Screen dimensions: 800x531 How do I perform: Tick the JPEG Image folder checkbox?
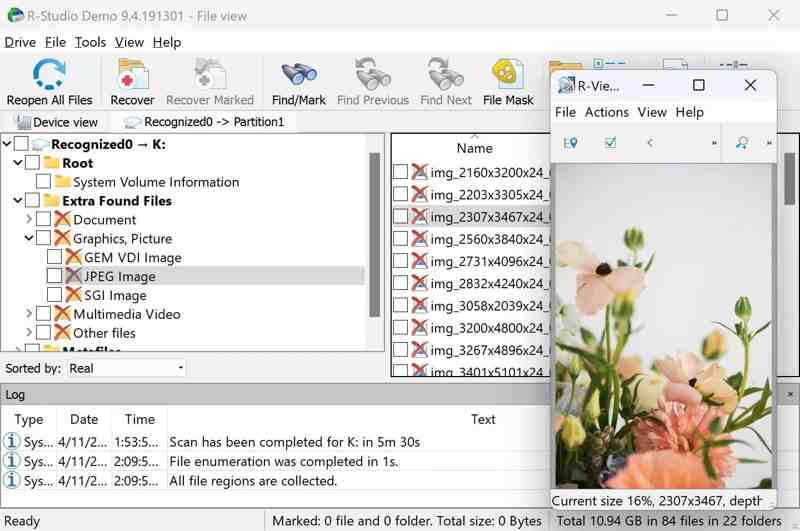tap(55, 276)
